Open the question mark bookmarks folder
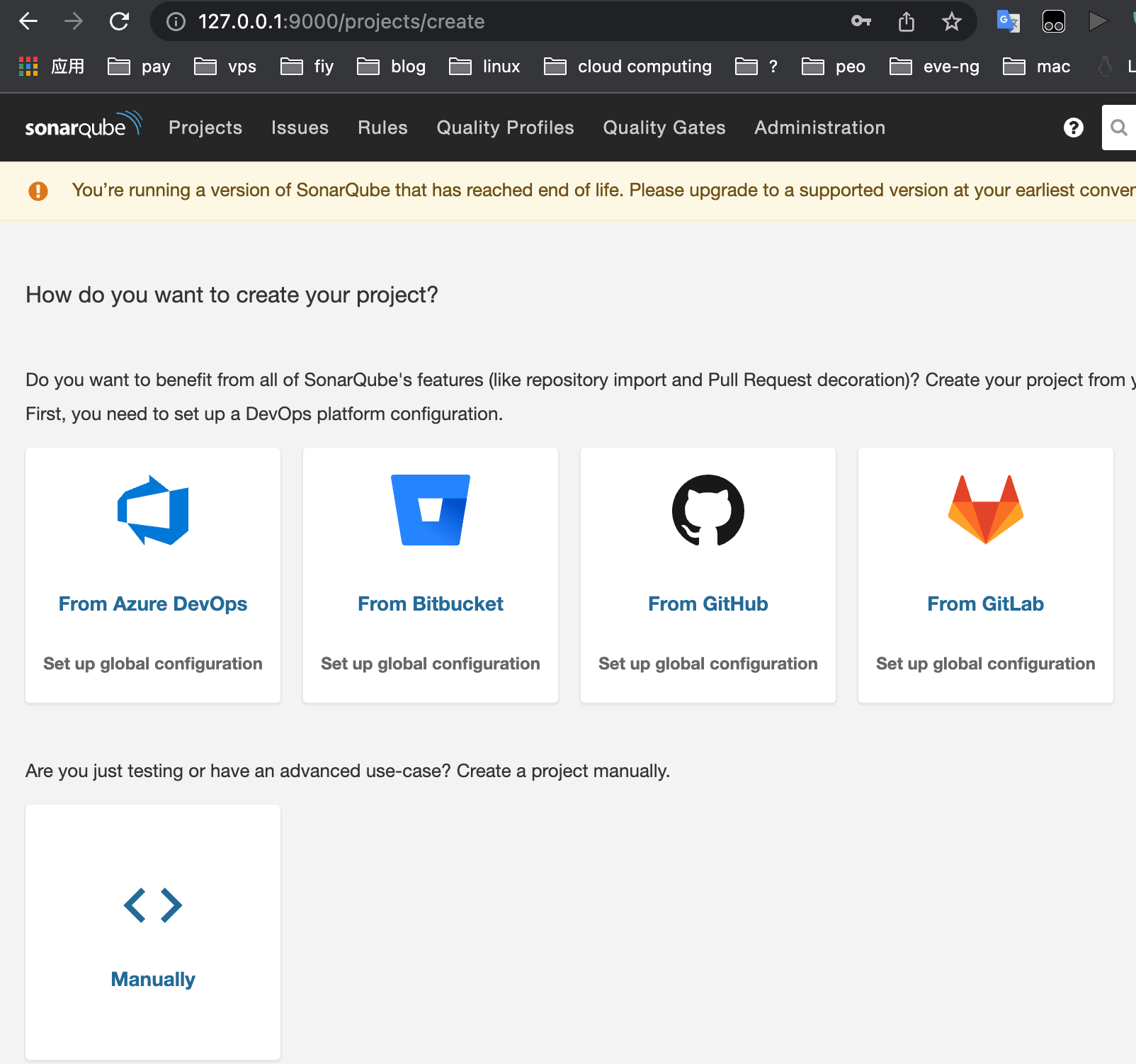The height and width of the screenshot is (1064, 1136). tap(756, 67)
